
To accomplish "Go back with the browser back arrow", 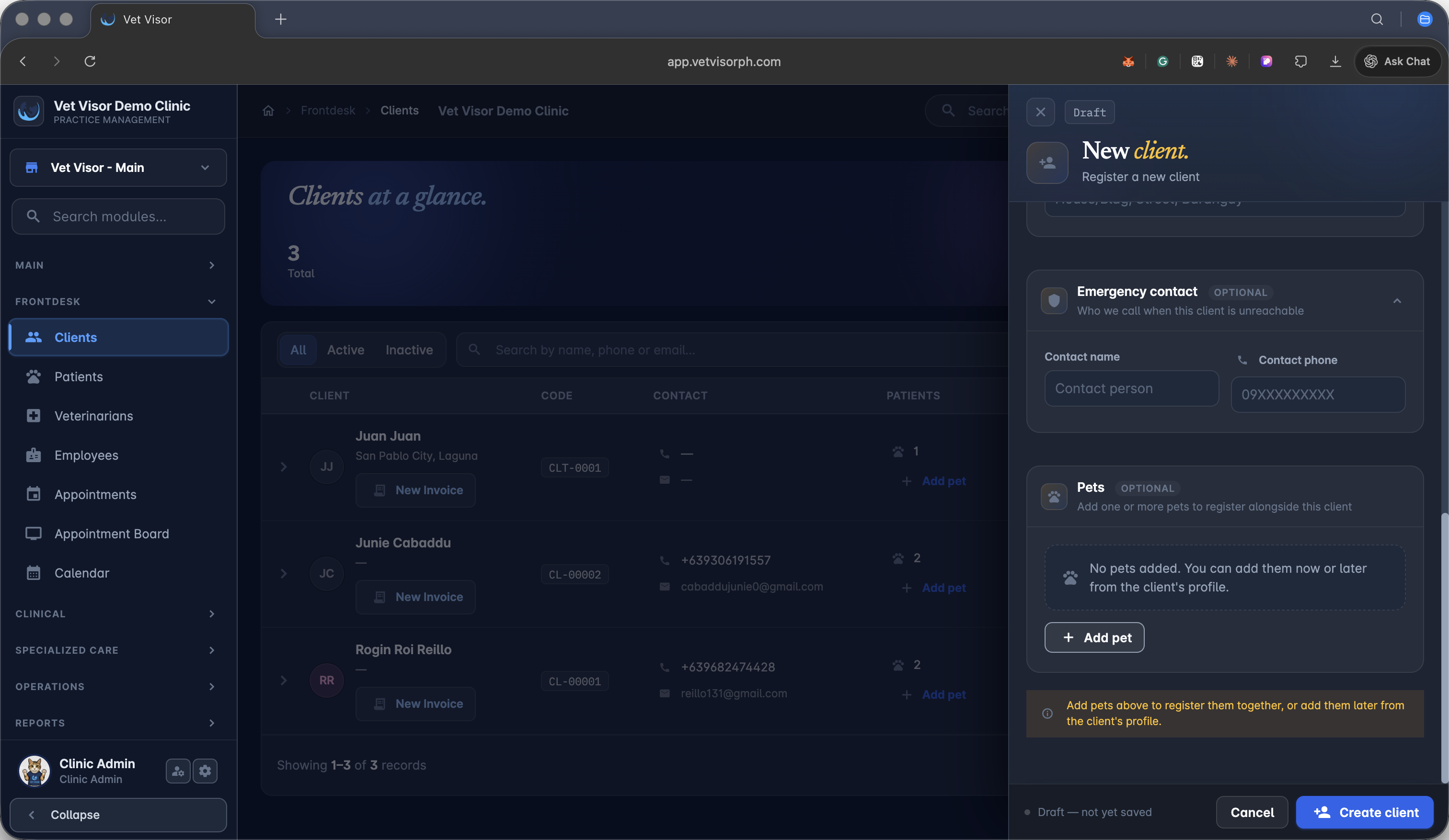I will pos(23,61).
